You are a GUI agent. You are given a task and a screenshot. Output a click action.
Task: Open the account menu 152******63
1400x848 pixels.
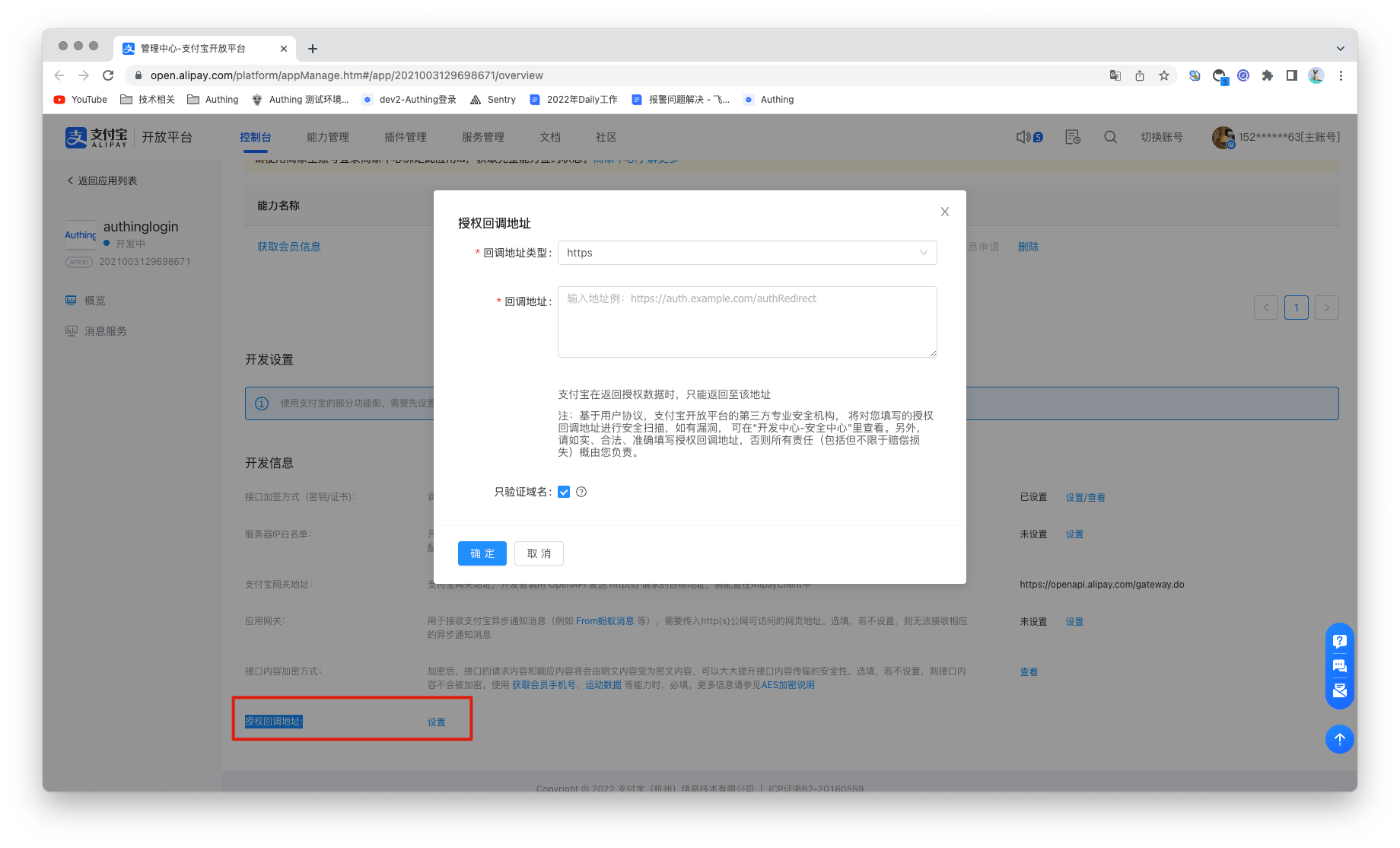tap(1276, 137)
